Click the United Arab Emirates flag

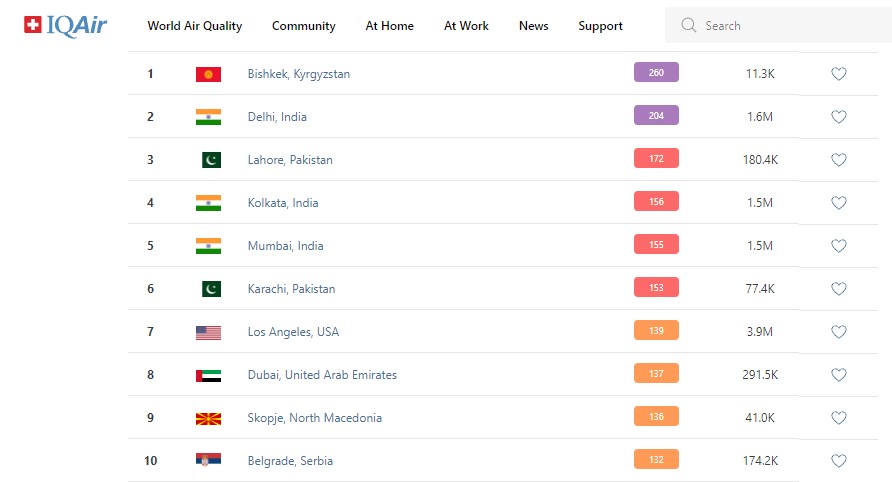(x=208, y=375)
